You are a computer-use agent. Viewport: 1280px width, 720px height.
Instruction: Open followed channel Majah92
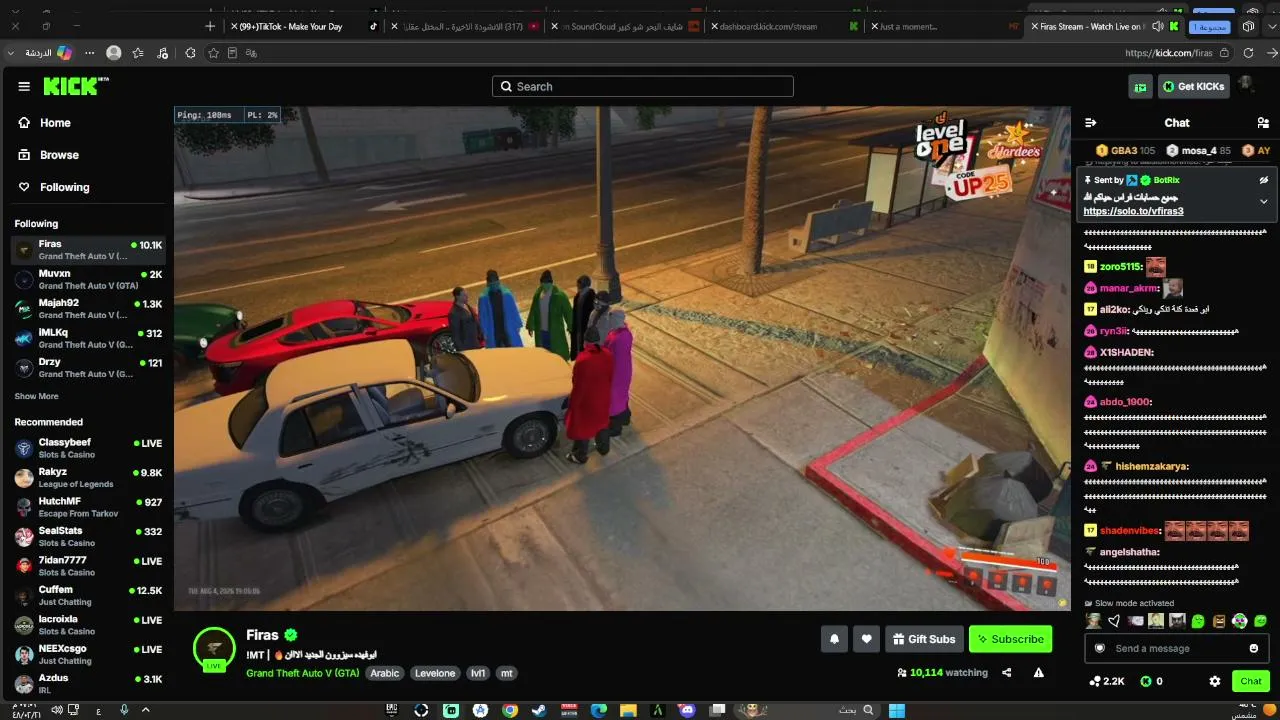click(88, 309)
